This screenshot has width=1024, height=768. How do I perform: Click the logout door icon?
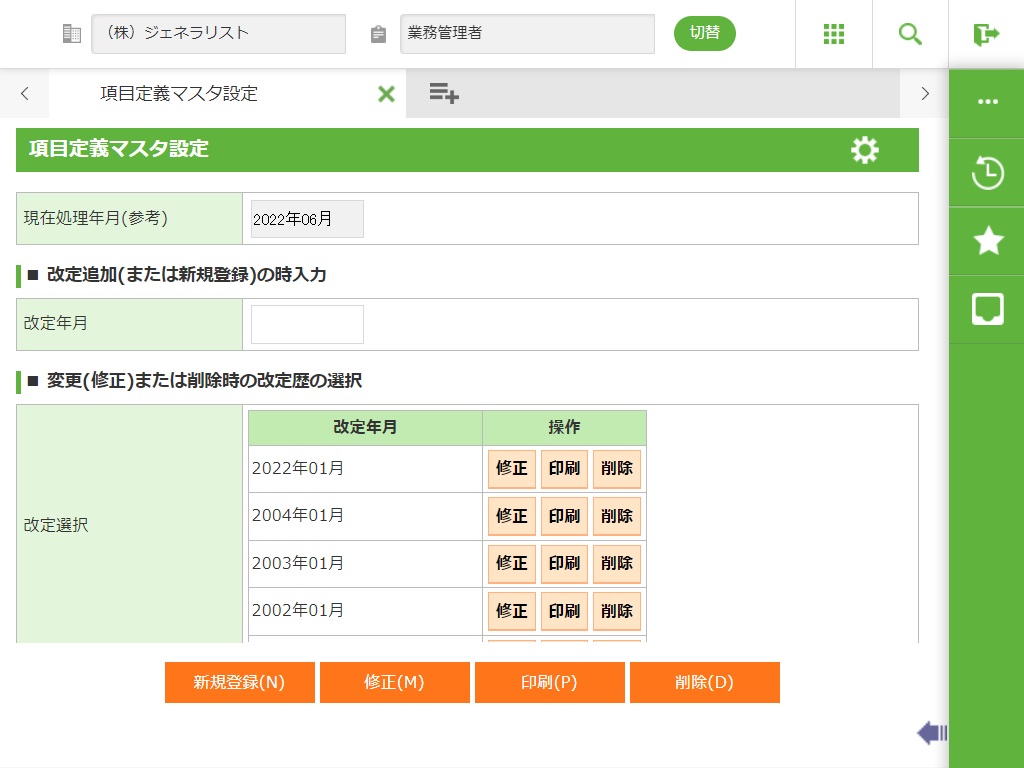[986, 34]
